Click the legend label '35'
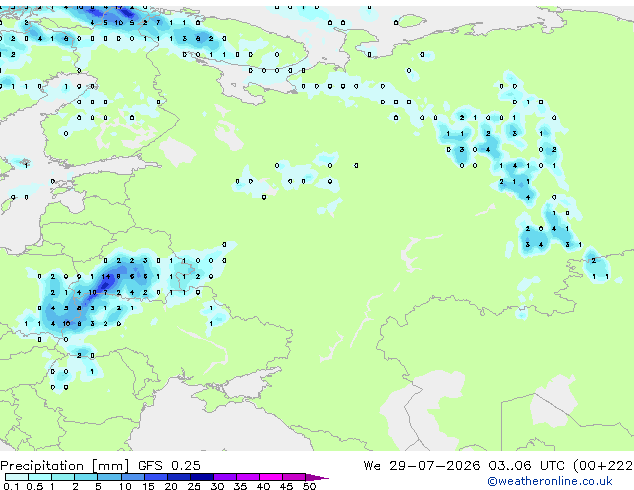The width and height of the screenshot is (634, 490). click(x=240, y=486)
